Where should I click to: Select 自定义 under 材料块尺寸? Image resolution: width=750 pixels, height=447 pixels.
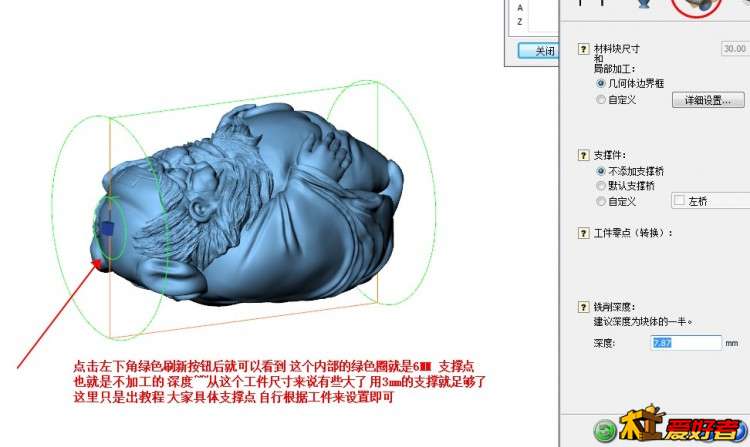(601, 100)
